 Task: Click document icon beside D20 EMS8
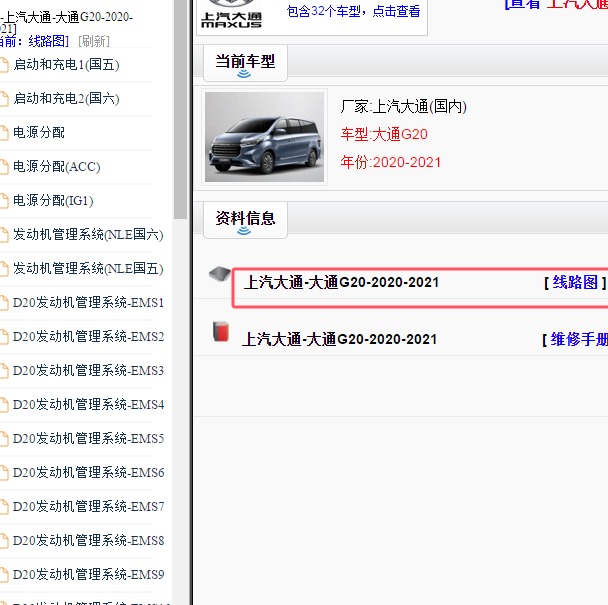tap(4, 541)
